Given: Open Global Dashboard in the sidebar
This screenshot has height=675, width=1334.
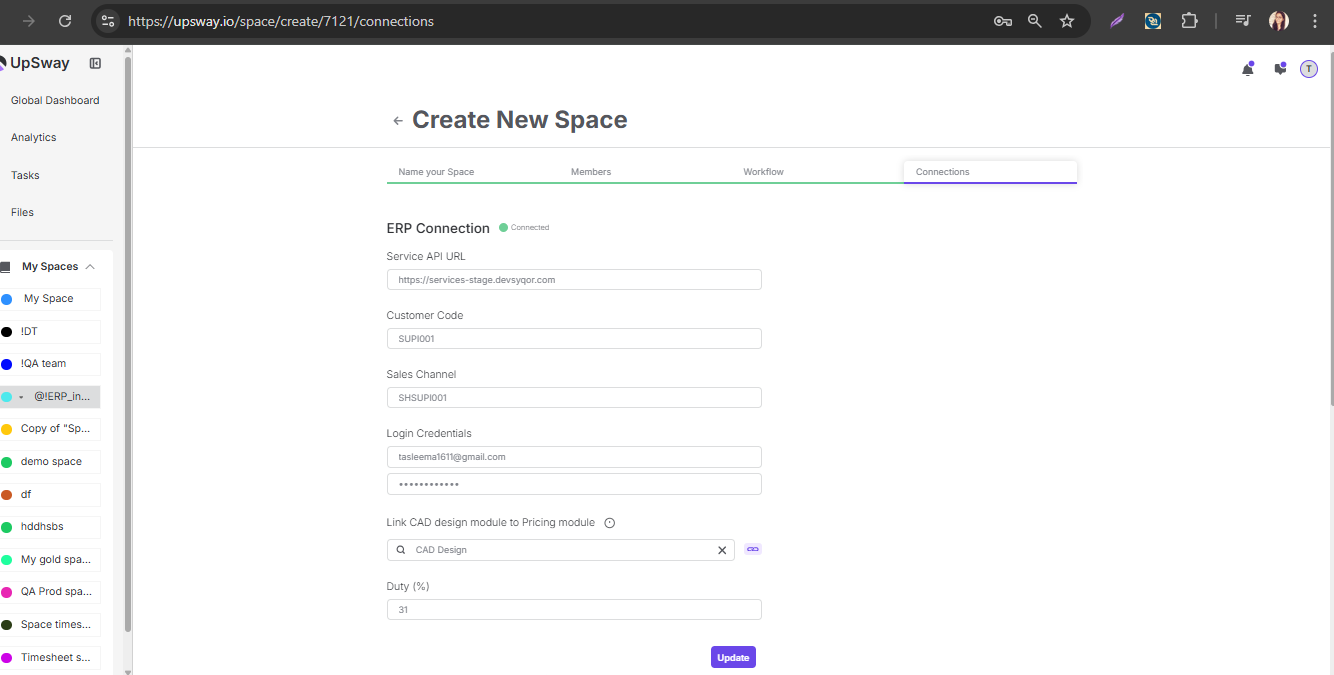Looking at the screenshot, I should 55,100.
